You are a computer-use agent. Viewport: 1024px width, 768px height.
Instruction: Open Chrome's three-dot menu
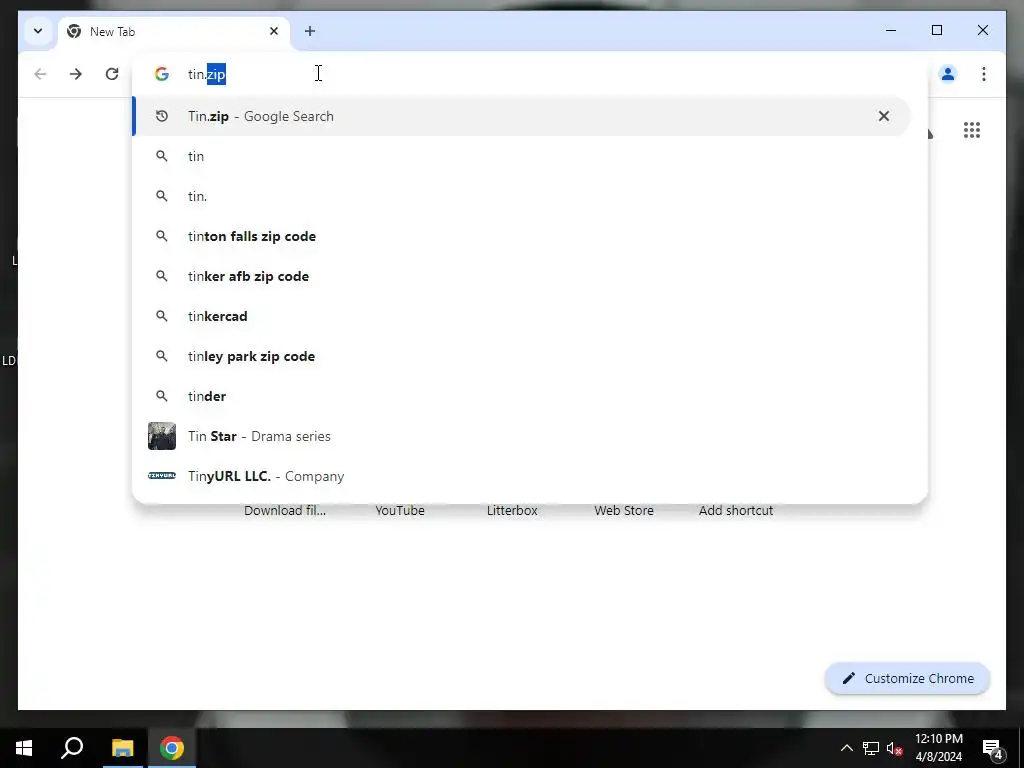point(984,74)
